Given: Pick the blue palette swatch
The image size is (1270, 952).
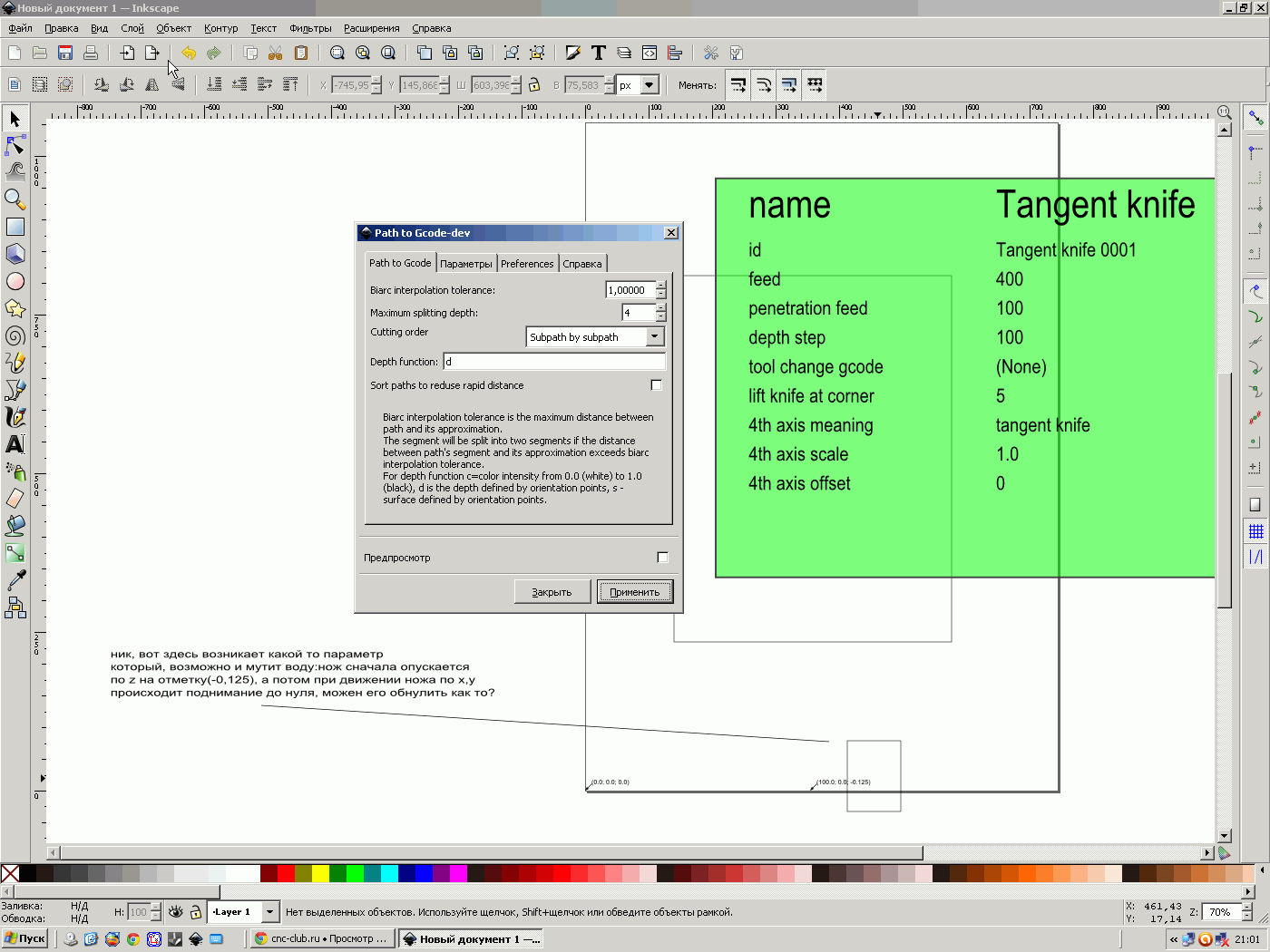Looking at the screenshot, I should tap(424, 873).
